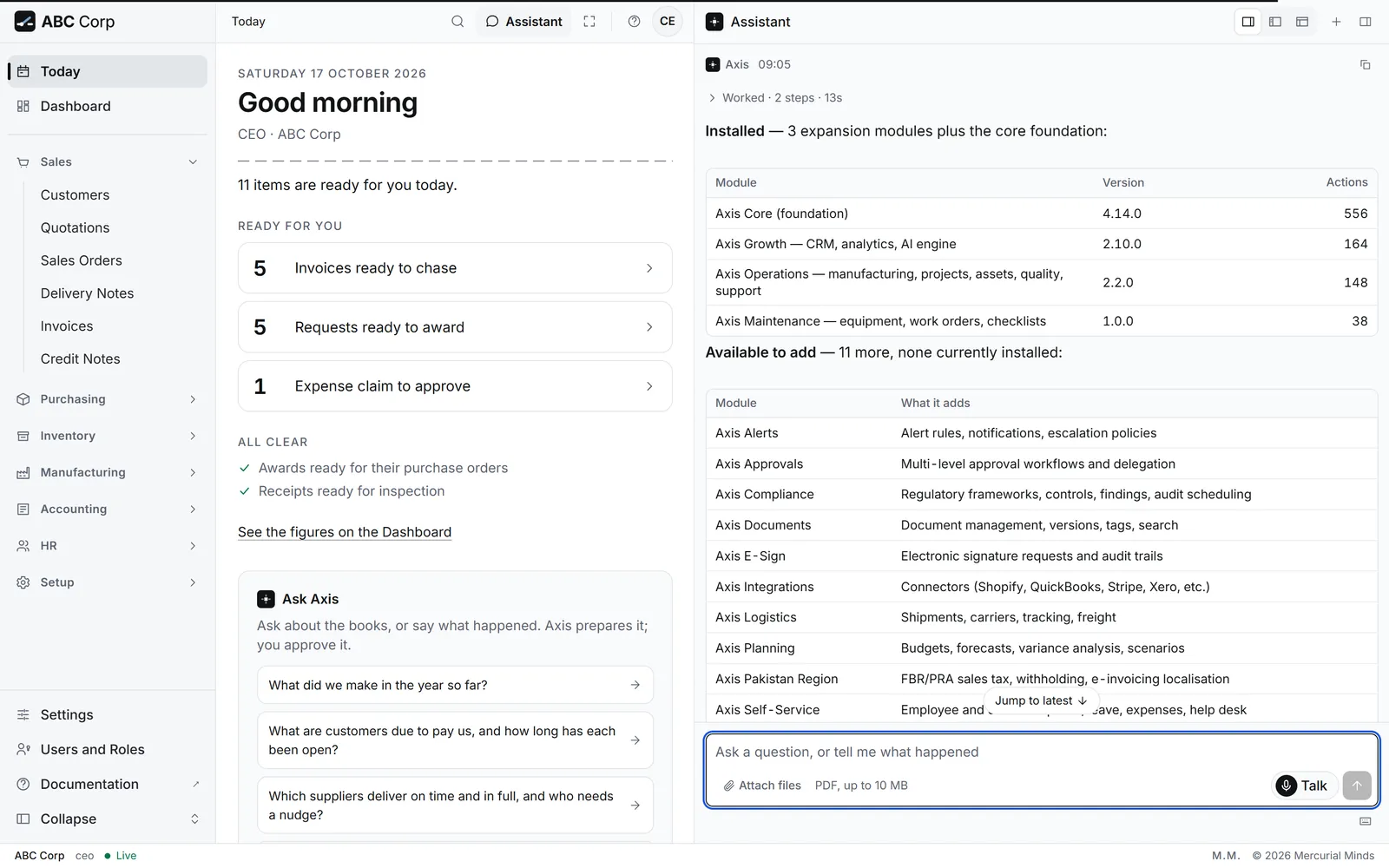Focus the Ask a question input field
This screenshot has height=868, width=1389.
click(x=1041, y=753)
